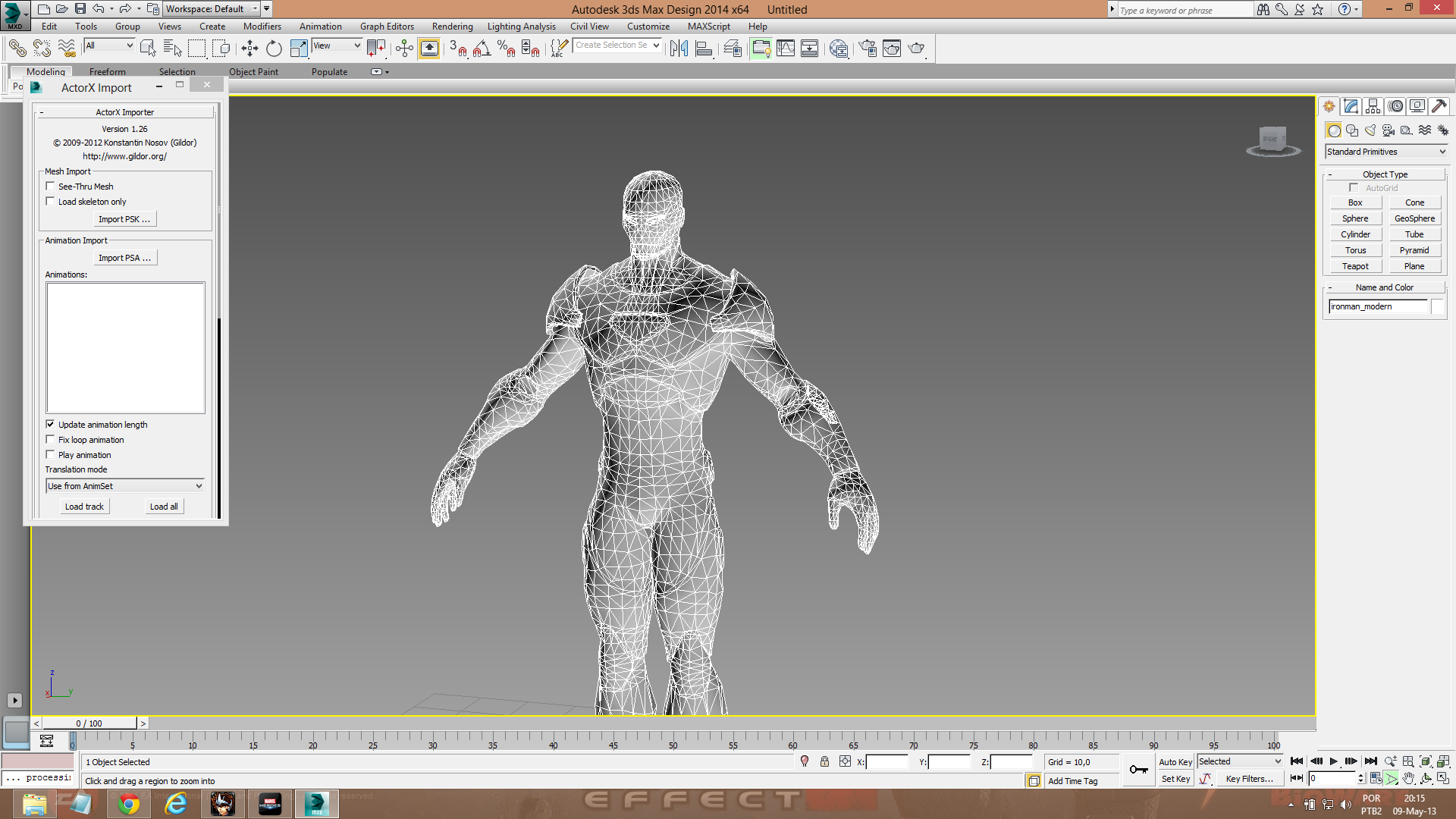Screen dimensions: 1456x819
Task: Switch to the Object Paint ribbon tab
Action: pos(253,72)
